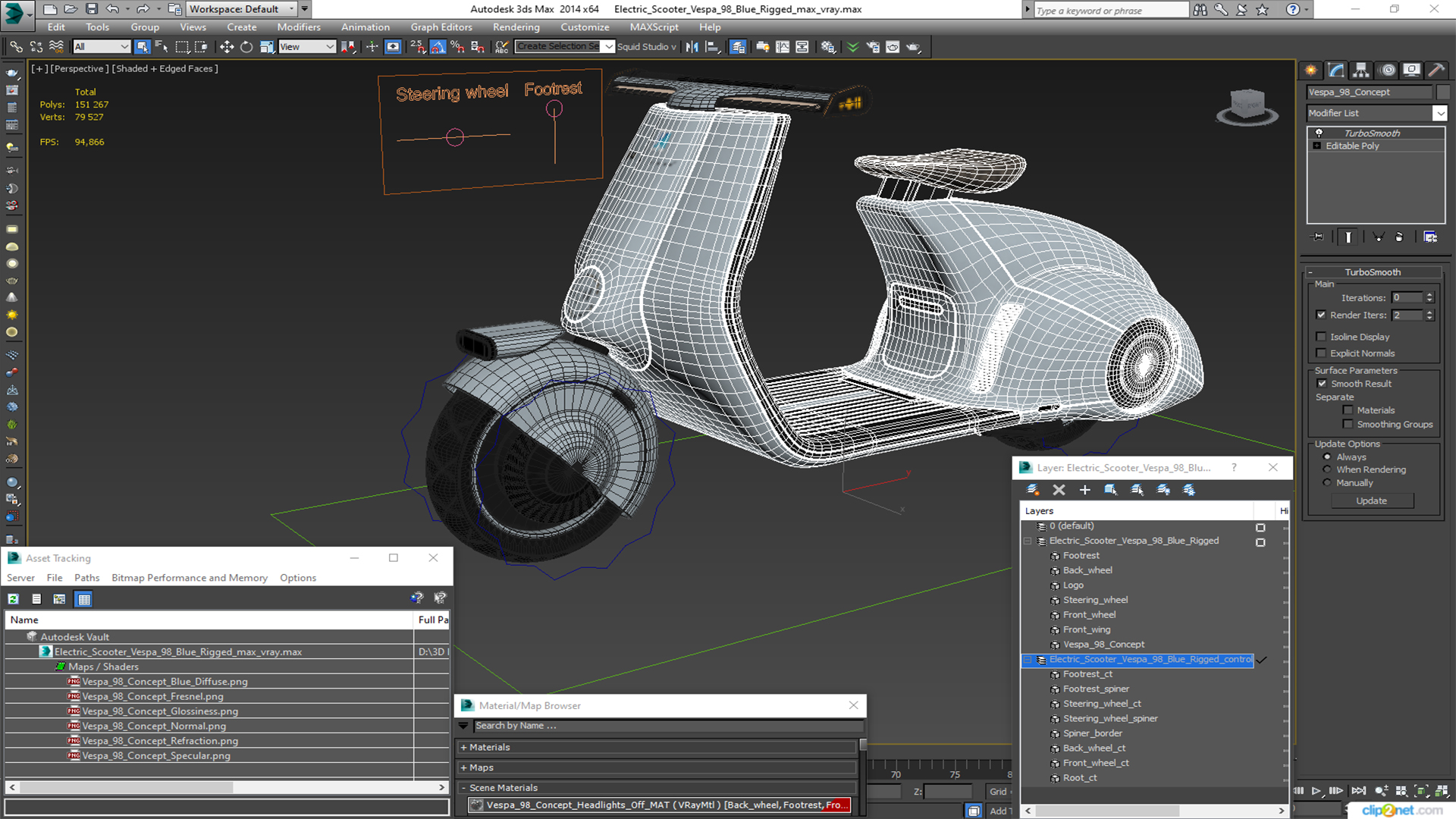
Task: Enable Isoline Display in TurboSmooth
Action: pos(1322,336)
